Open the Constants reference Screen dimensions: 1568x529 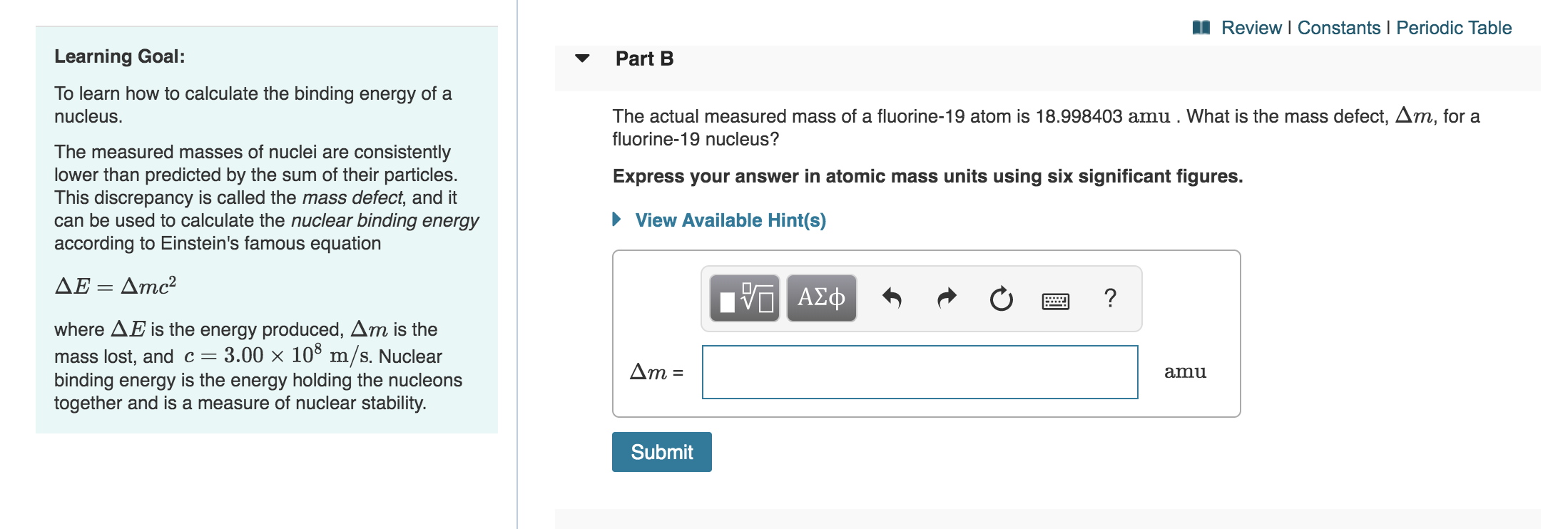[1340, 27]
